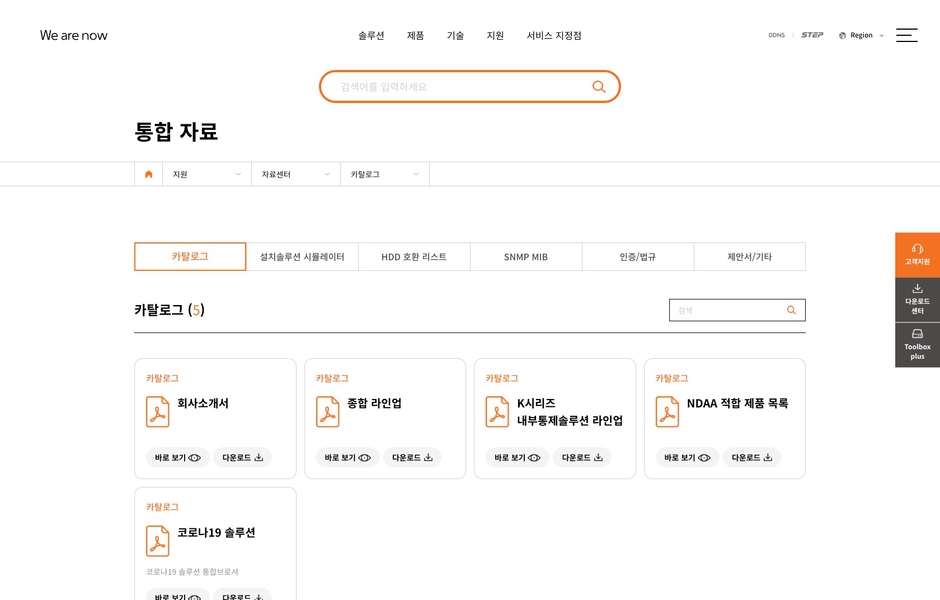Preview K시리즈 catalog with 바로 보기
Screen dimensions: 940x600
(x=517, y=457)
